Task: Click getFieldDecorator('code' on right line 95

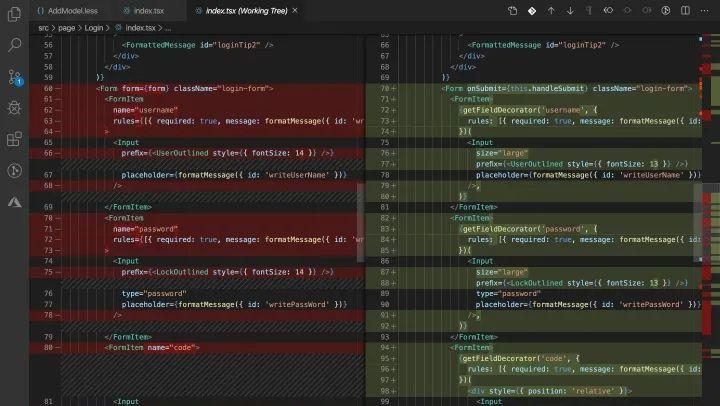Action: (x=512, y=358)
